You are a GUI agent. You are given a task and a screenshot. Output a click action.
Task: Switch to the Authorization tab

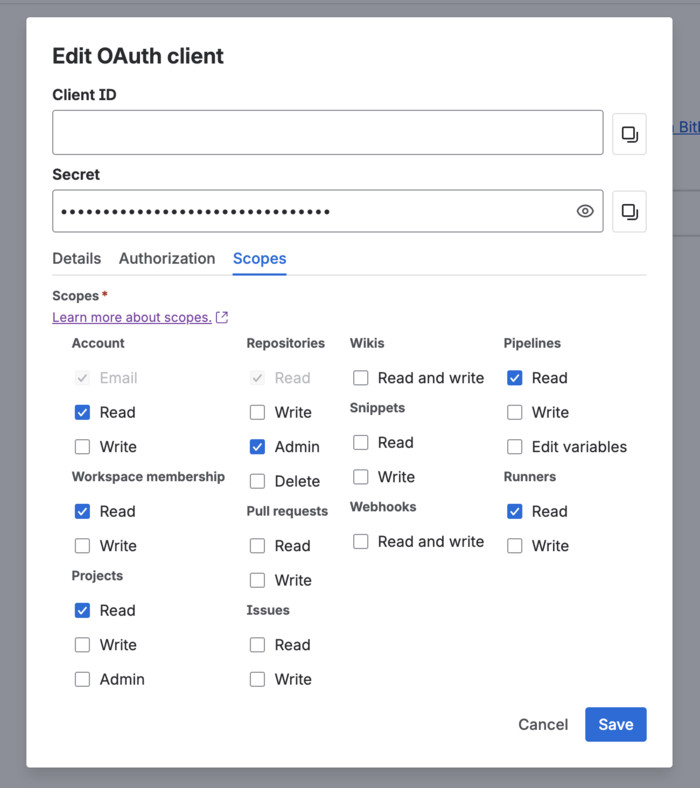[x=167, y=258]
